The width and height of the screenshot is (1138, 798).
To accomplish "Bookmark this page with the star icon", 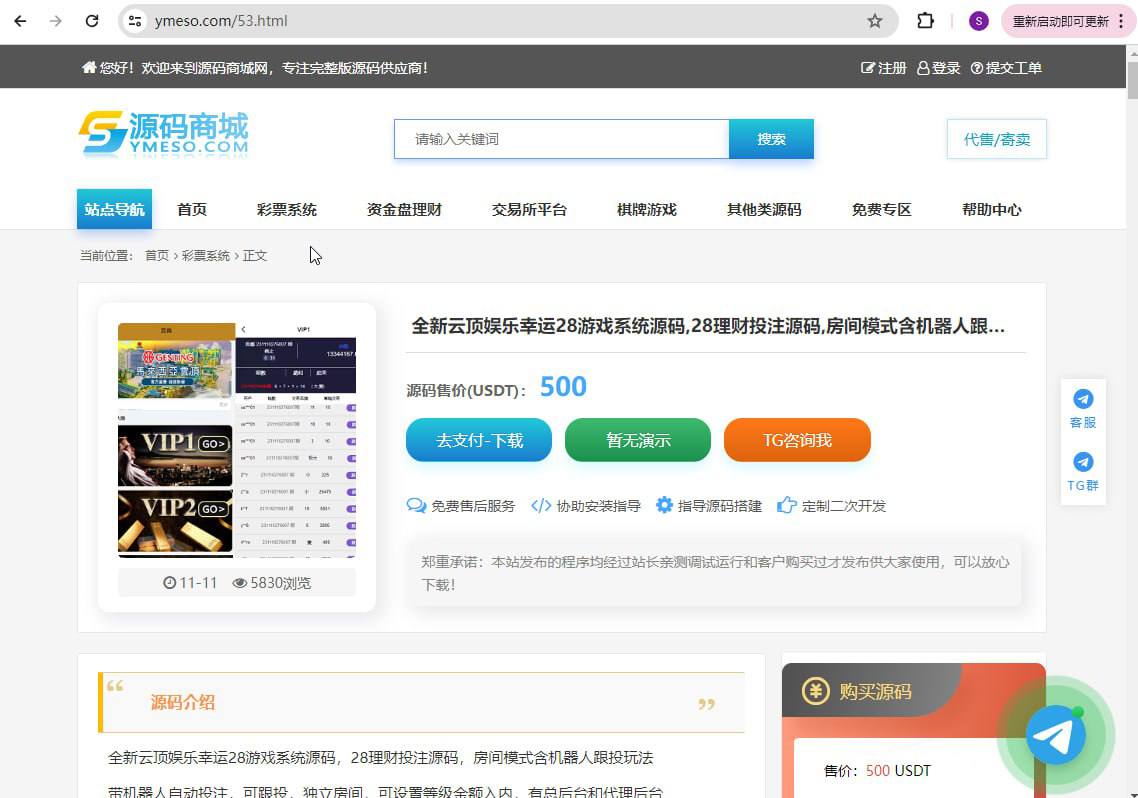I will point(875,21).
